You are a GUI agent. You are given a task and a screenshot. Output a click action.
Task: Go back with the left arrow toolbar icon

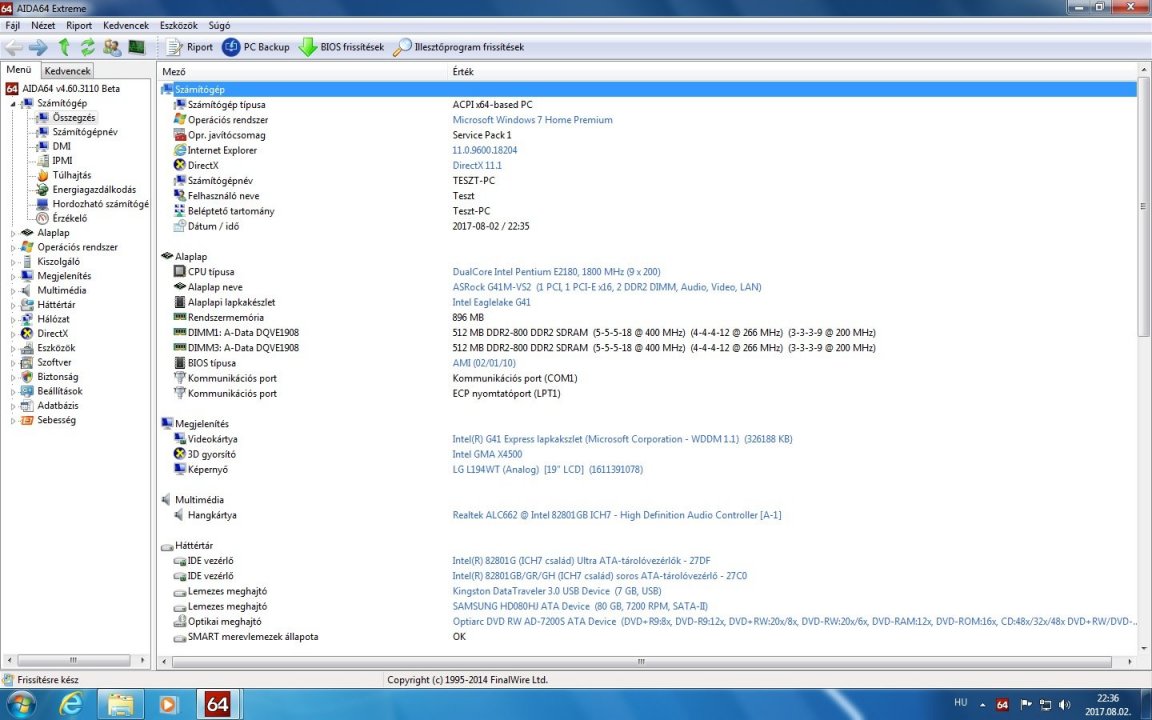pos(13,47)
